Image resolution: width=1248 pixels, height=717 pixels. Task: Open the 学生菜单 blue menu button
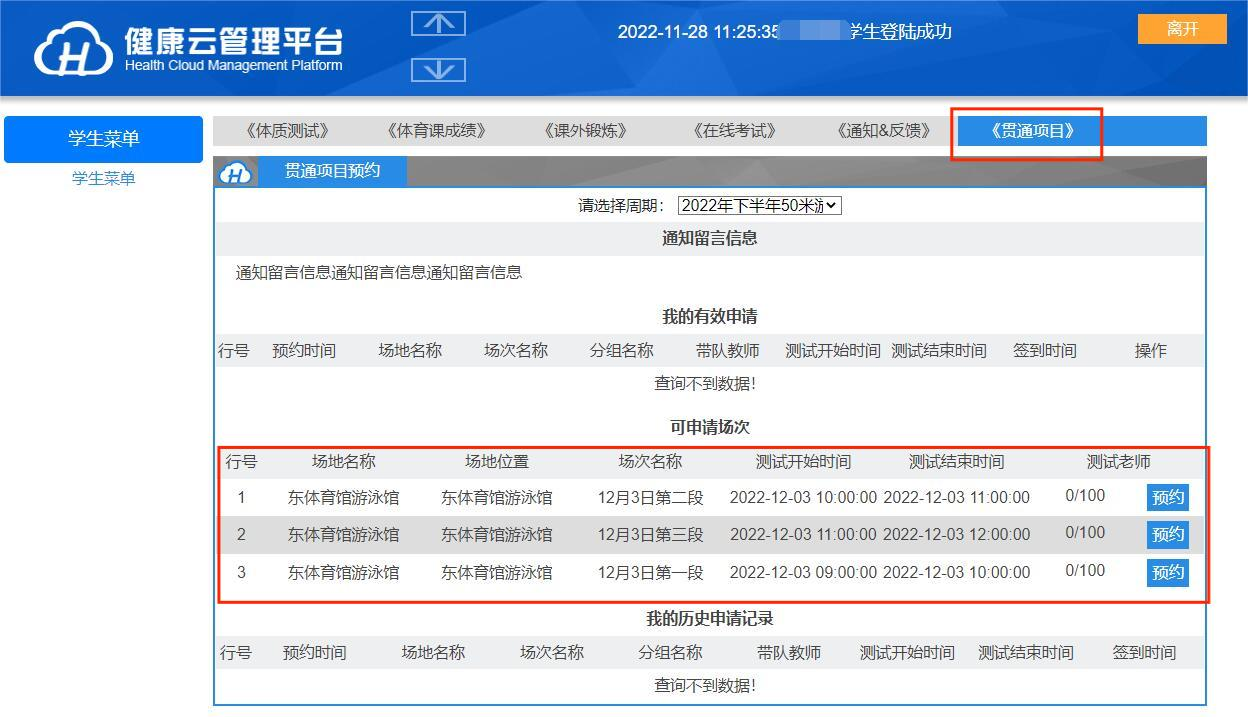(x=103, y=139)
